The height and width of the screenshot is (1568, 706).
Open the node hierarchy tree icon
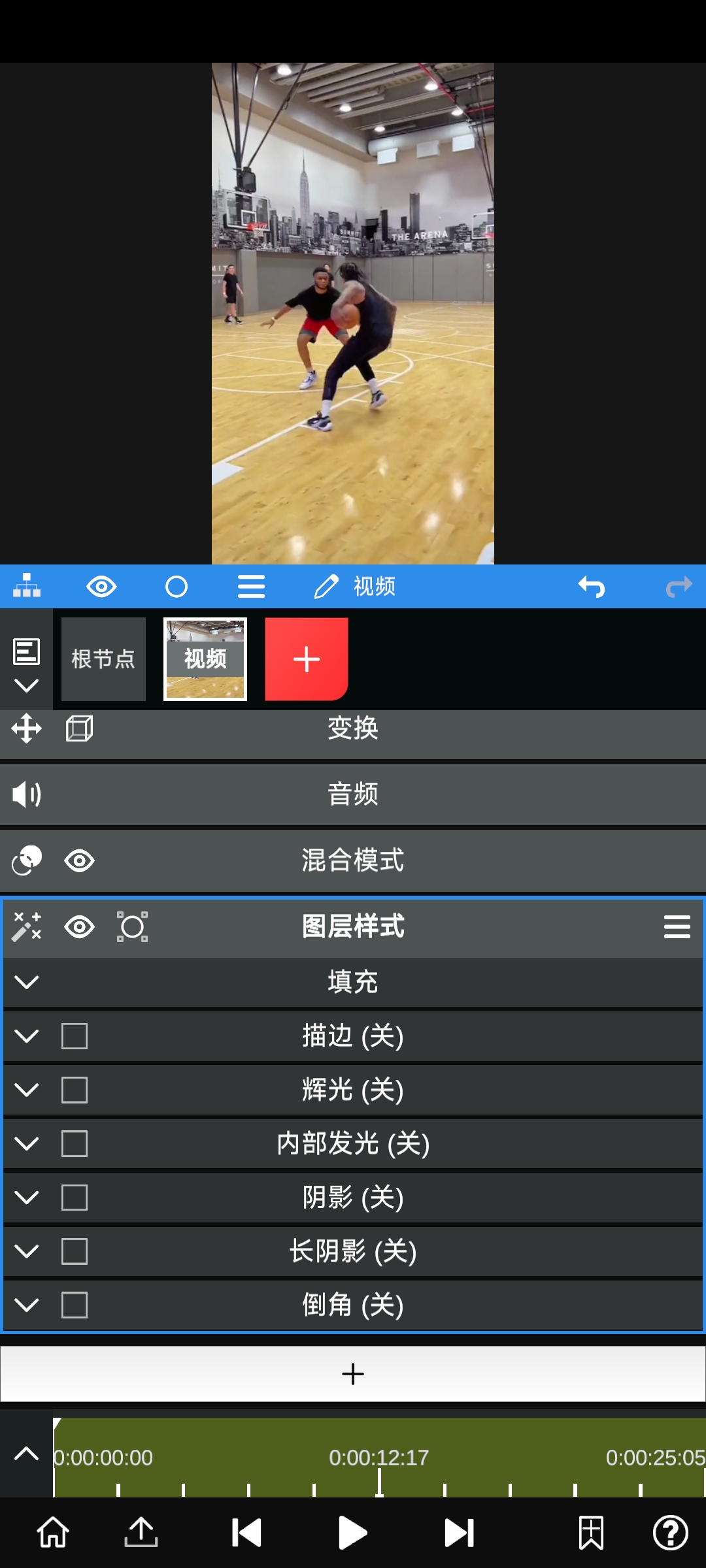[x=27, y=586]
